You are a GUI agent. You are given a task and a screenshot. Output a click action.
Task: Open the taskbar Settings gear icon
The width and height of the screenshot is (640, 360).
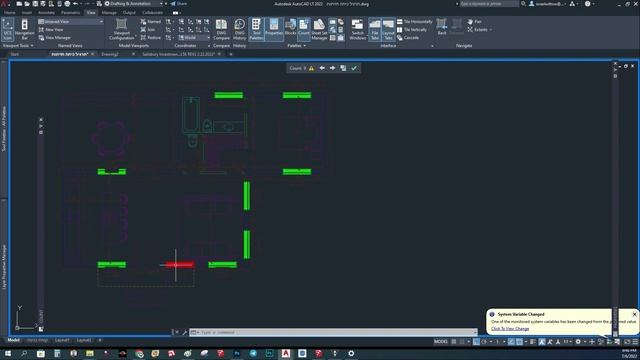351,353
